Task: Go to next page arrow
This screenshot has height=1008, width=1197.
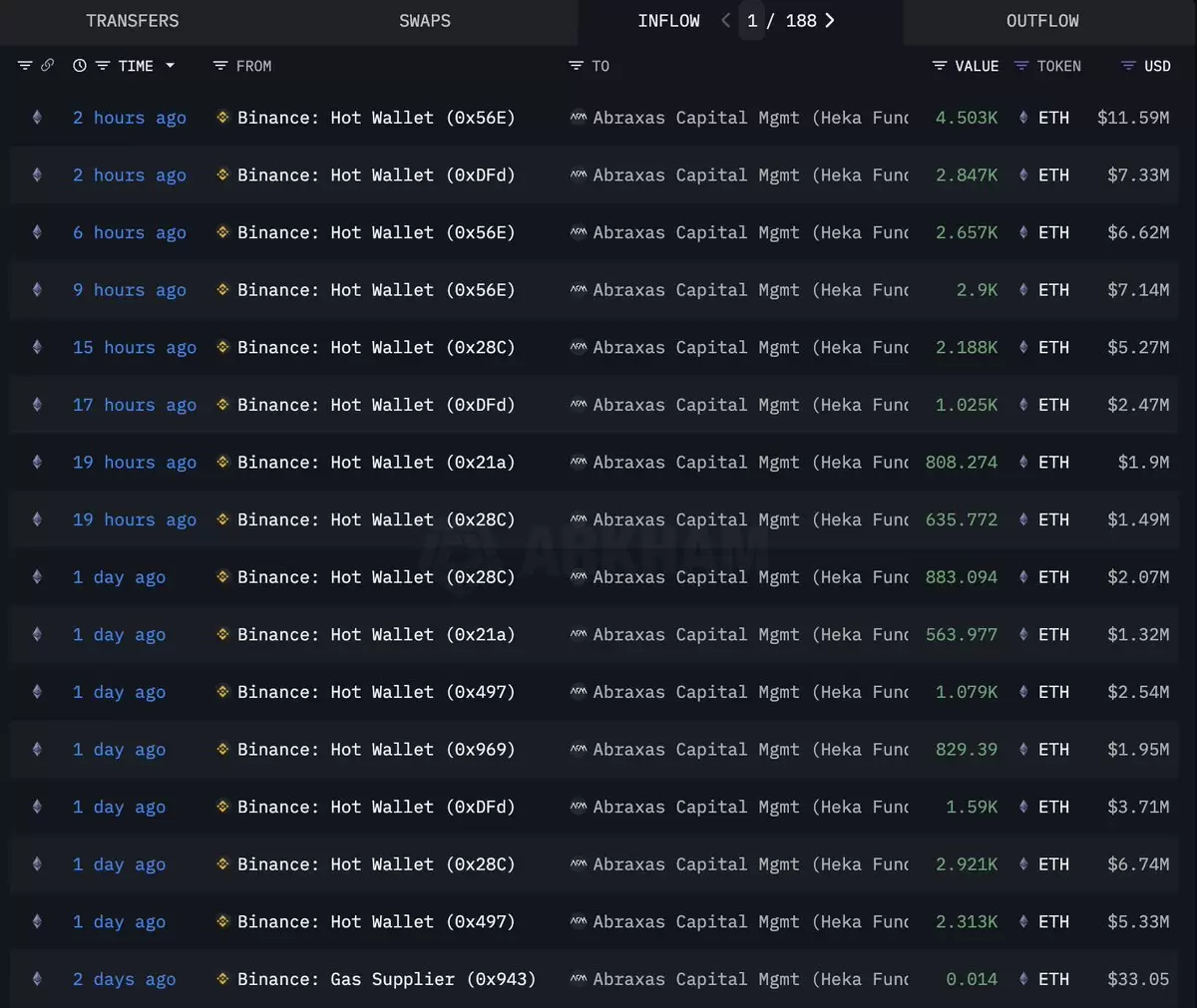Action: [x=830, y=21]
